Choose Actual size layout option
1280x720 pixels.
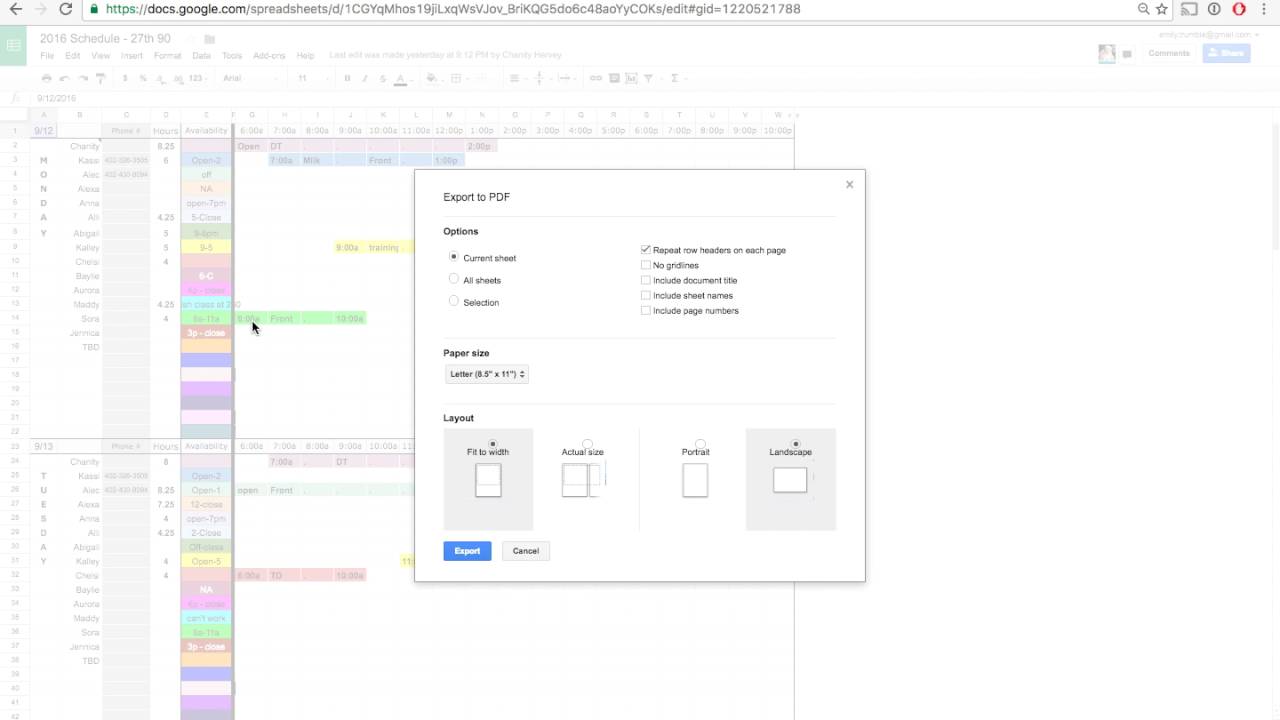click(x=587, y=443)
